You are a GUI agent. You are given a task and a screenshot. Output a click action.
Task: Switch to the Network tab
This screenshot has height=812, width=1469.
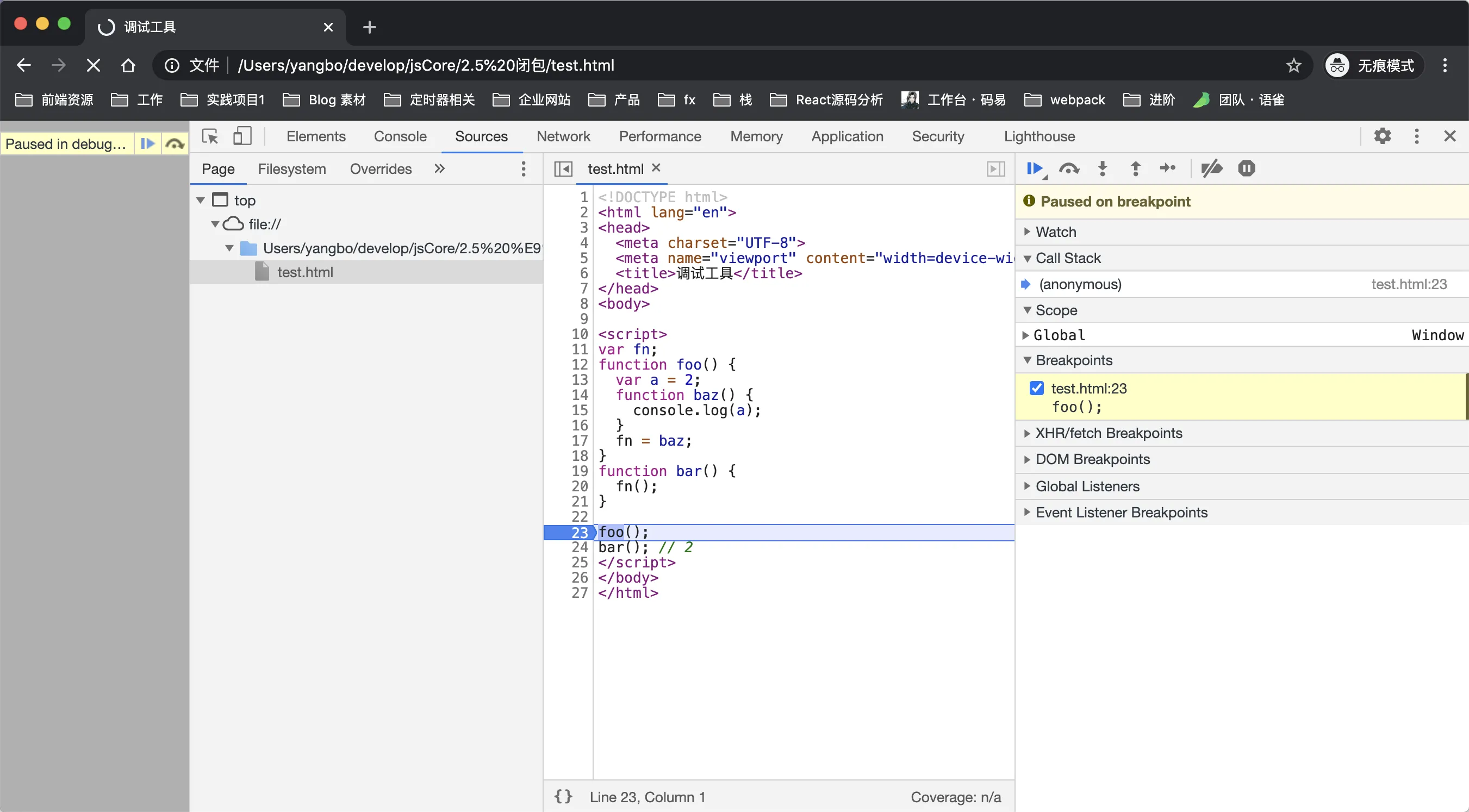pyautogui.click(x=563, y=136)
